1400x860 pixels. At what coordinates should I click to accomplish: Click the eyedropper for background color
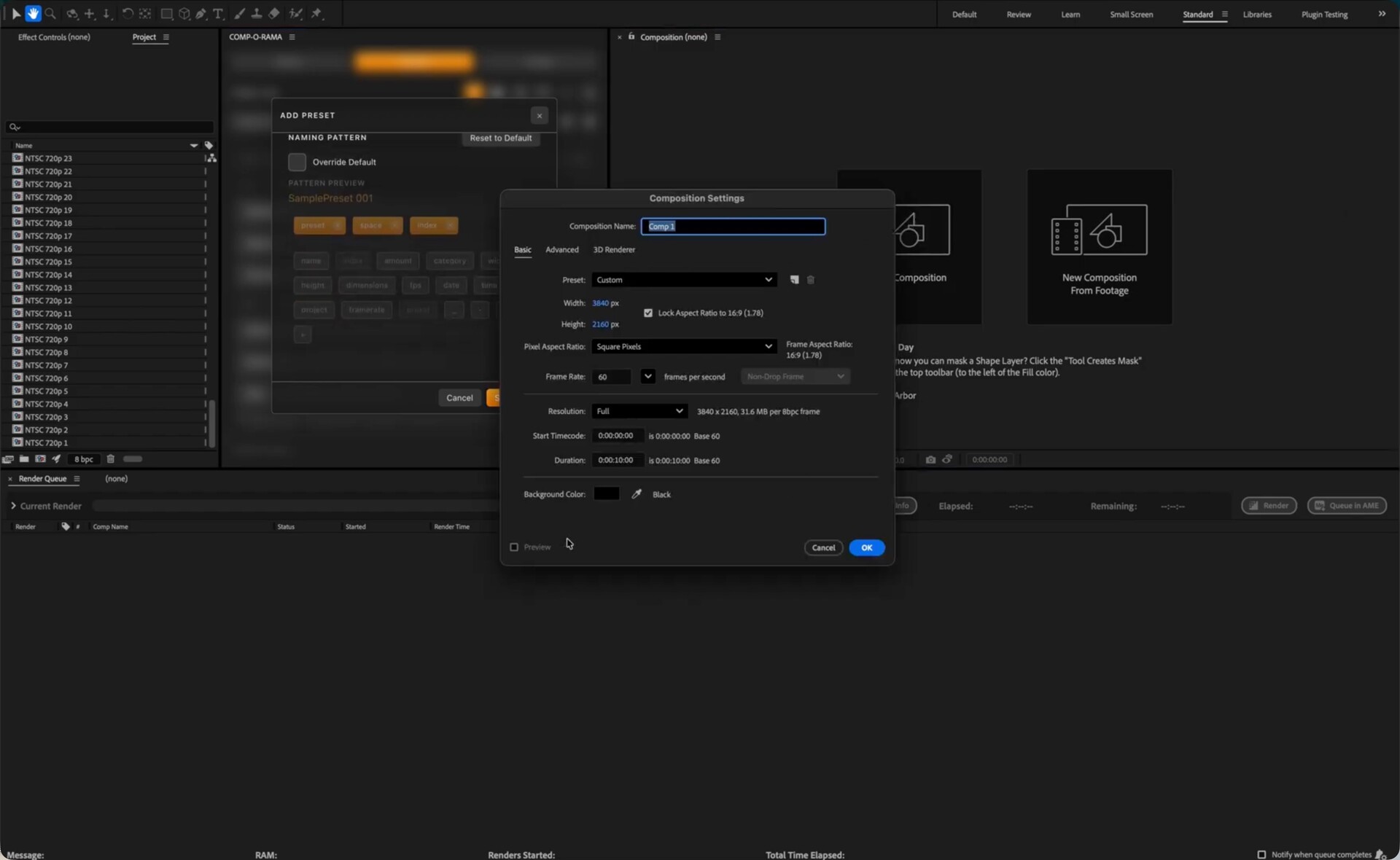[x=637, y=494]
